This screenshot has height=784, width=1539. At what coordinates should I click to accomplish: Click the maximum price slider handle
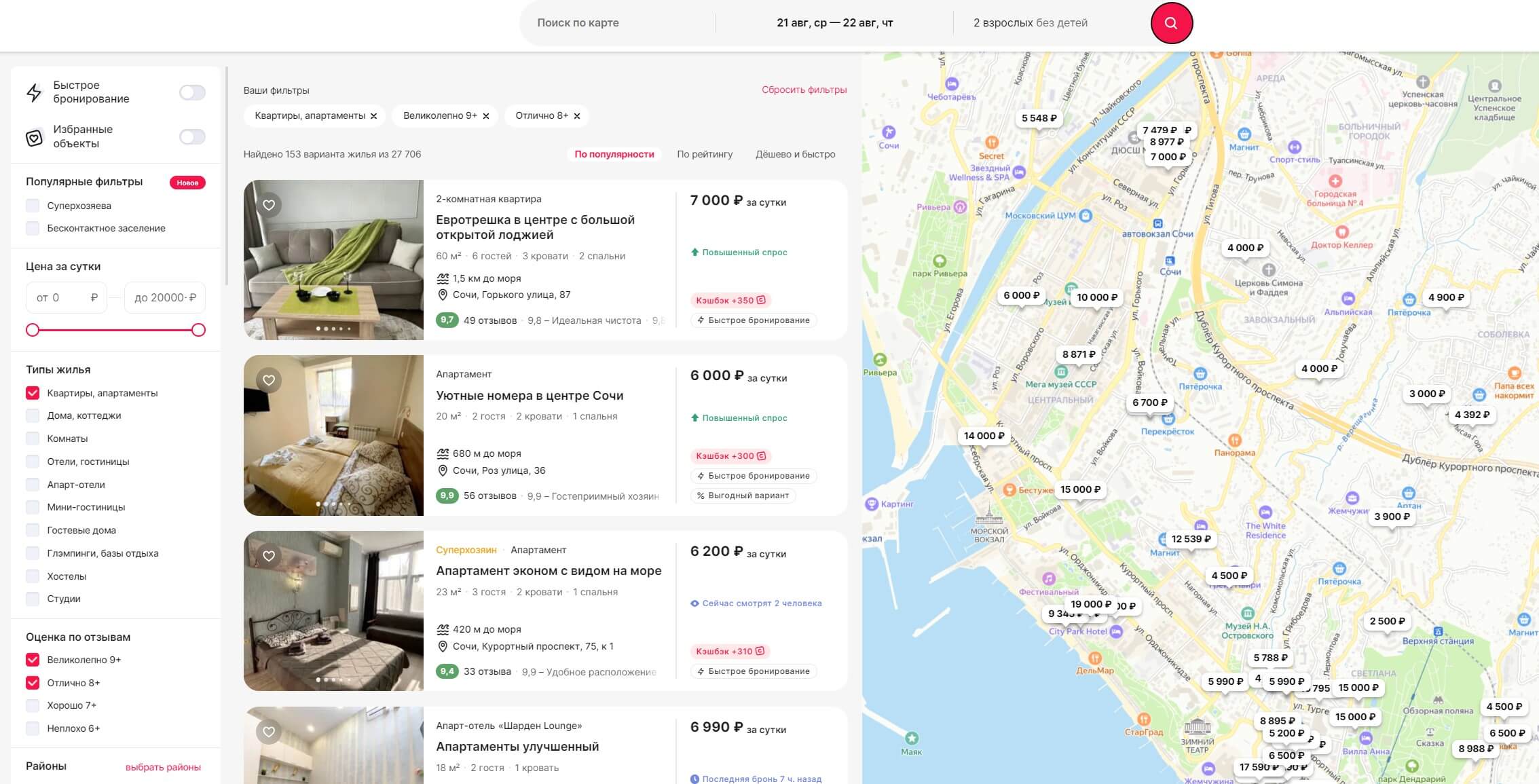click(x=198, y=330)
